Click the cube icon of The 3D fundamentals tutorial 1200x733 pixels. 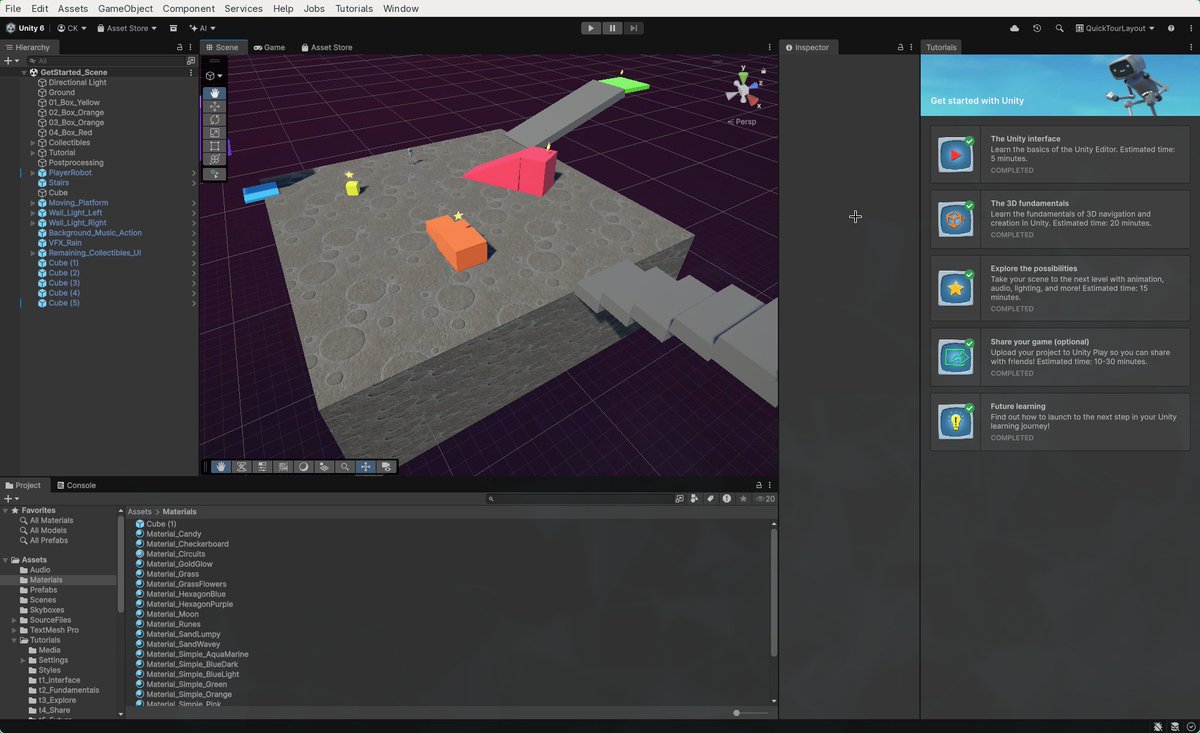[x=957, y=219]
